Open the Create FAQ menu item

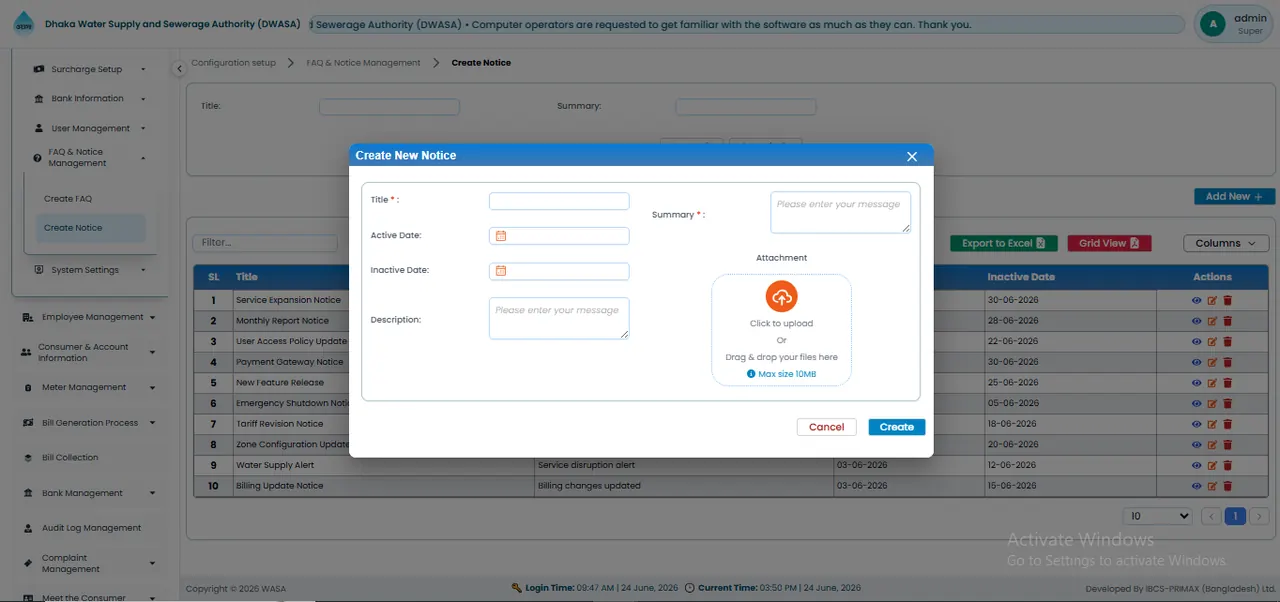click(x=68, y=199)
